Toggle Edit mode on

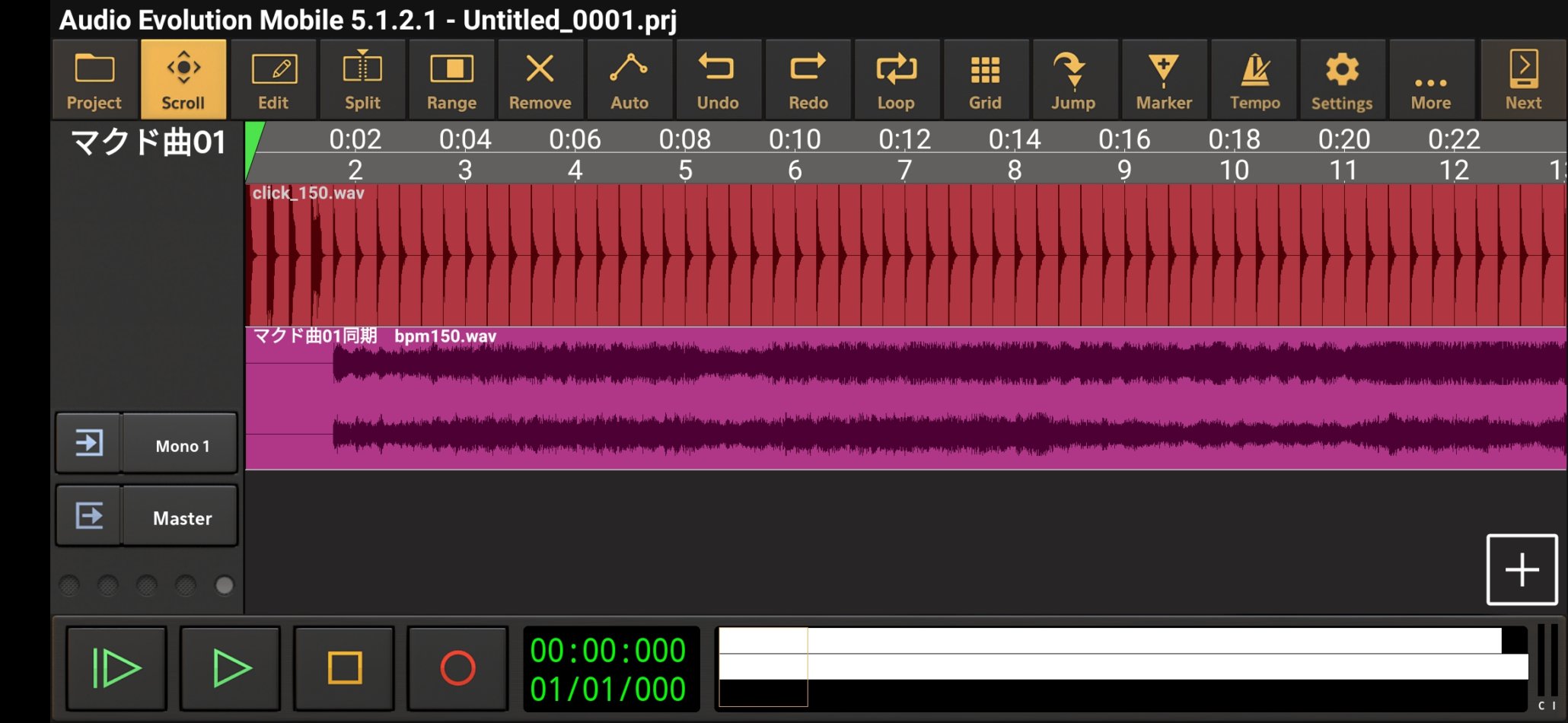point(273,80)
